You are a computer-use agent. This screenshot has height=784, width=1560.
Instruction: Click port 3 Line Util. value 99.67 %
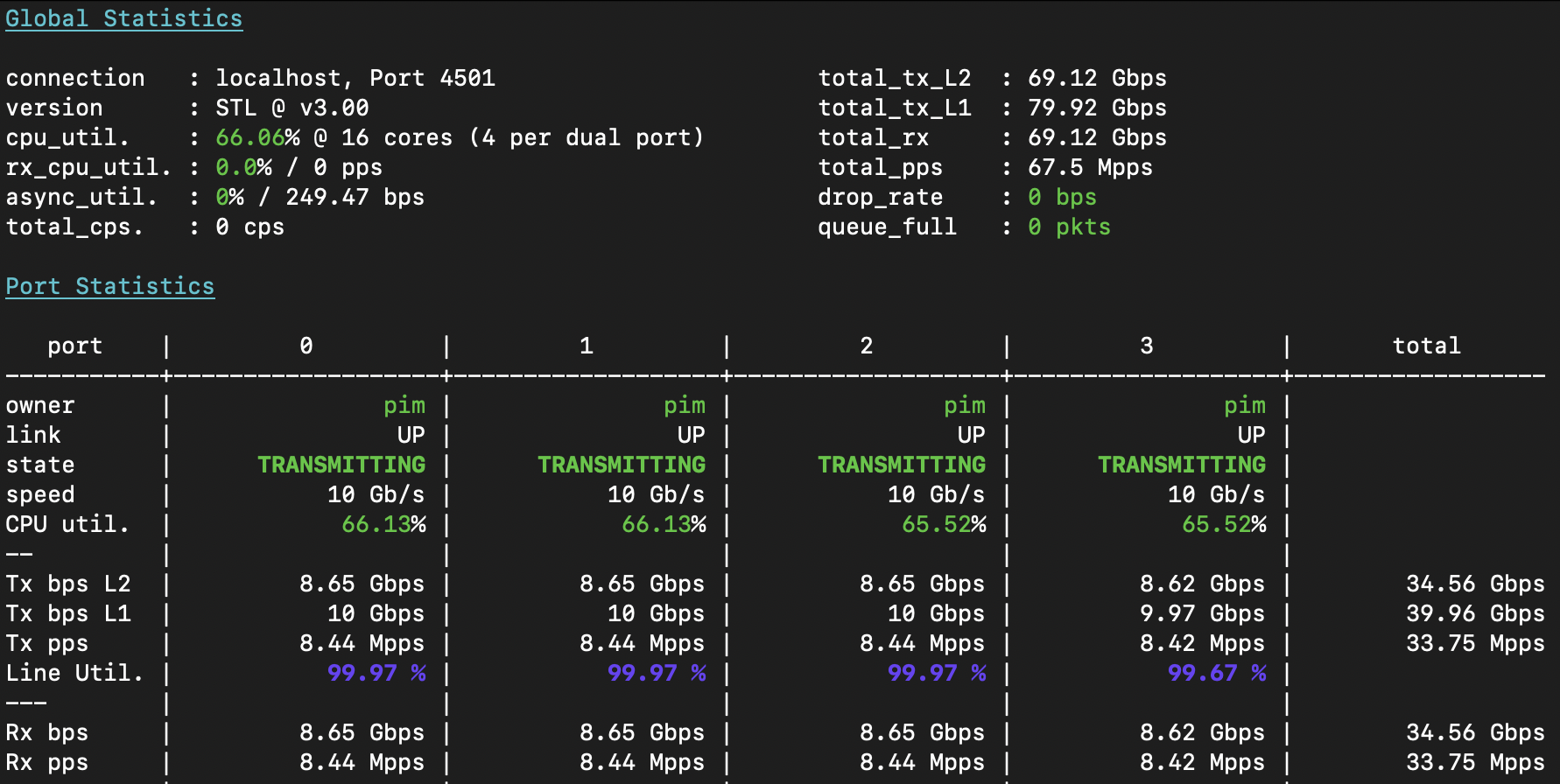(1216, 673)
